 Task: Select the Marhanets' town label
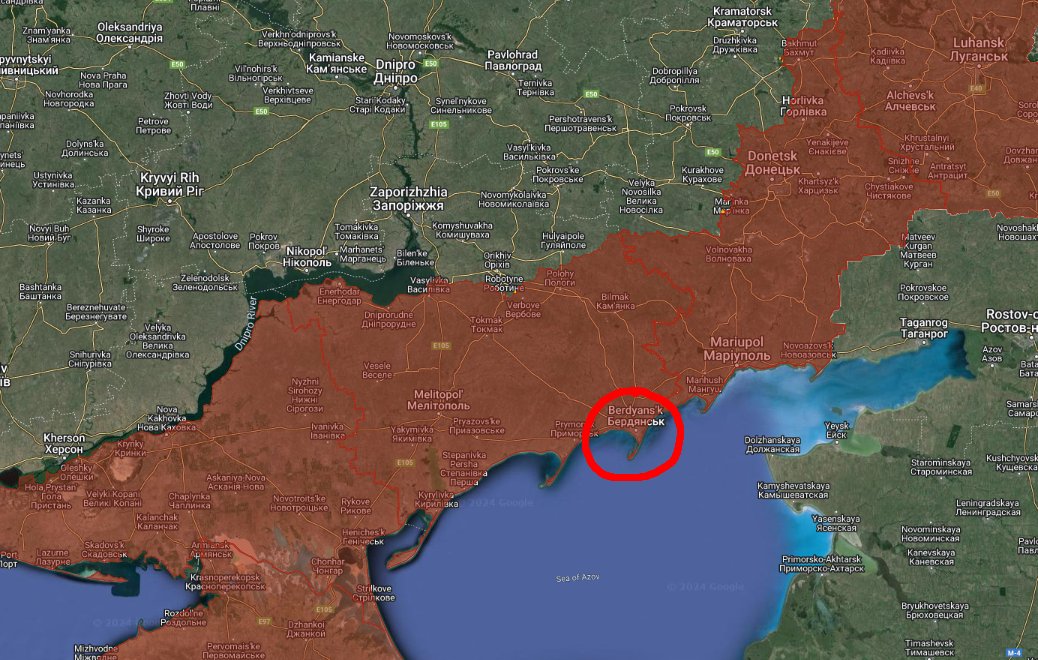pyautogui.click(x=361, y=254)
